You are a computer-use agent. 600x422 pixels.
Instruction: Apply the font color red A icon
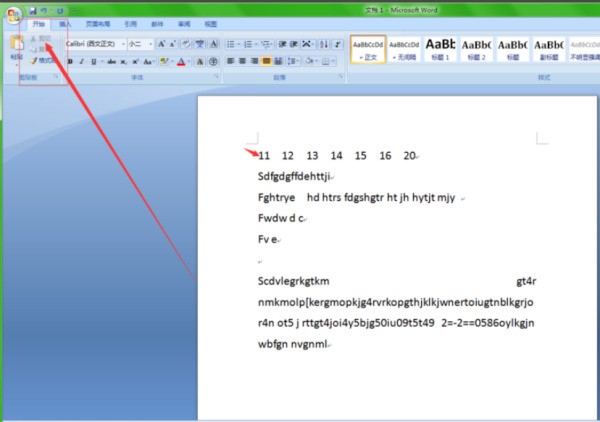point(182,61)
